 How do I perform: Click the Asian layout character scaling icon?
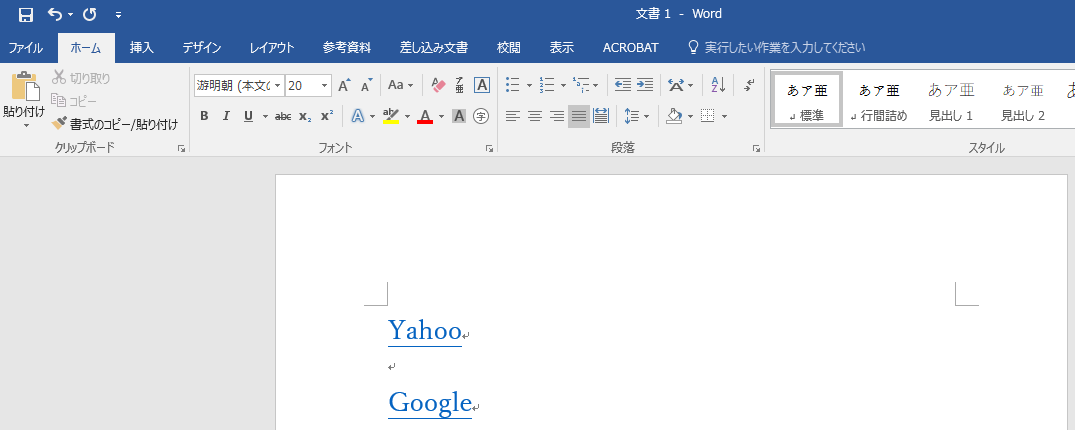pyautogui.click(x=676, y=85)
